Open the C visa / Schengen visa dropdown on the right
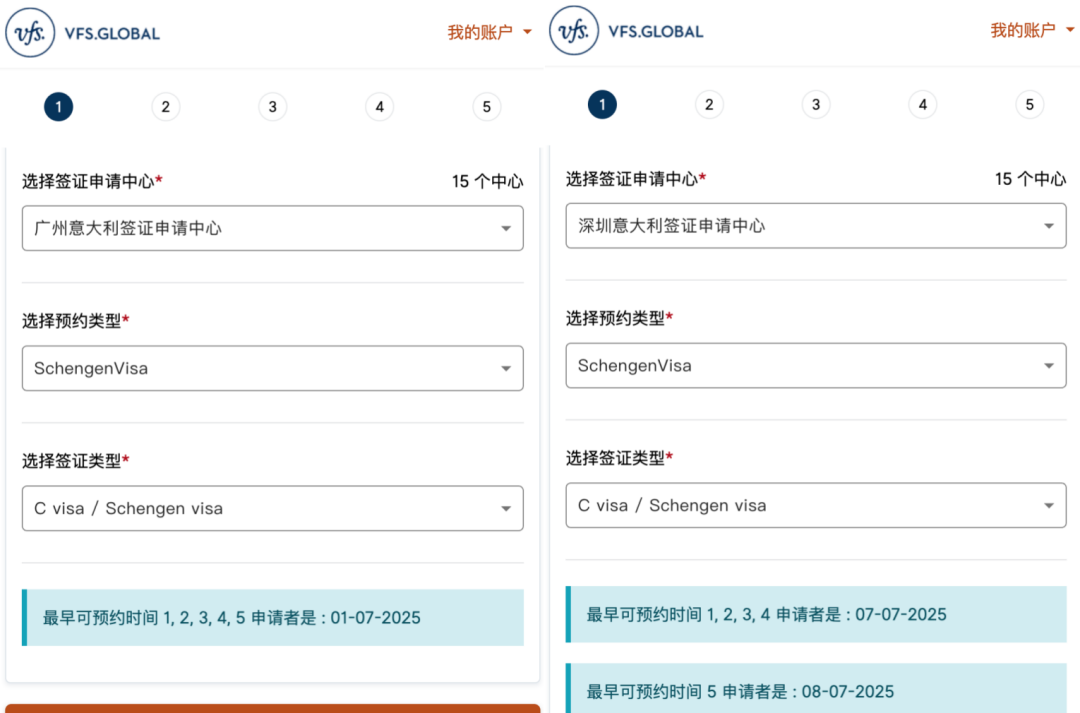Image resolution: width=1080 pixels, height=713 pixels. (816, 505)
